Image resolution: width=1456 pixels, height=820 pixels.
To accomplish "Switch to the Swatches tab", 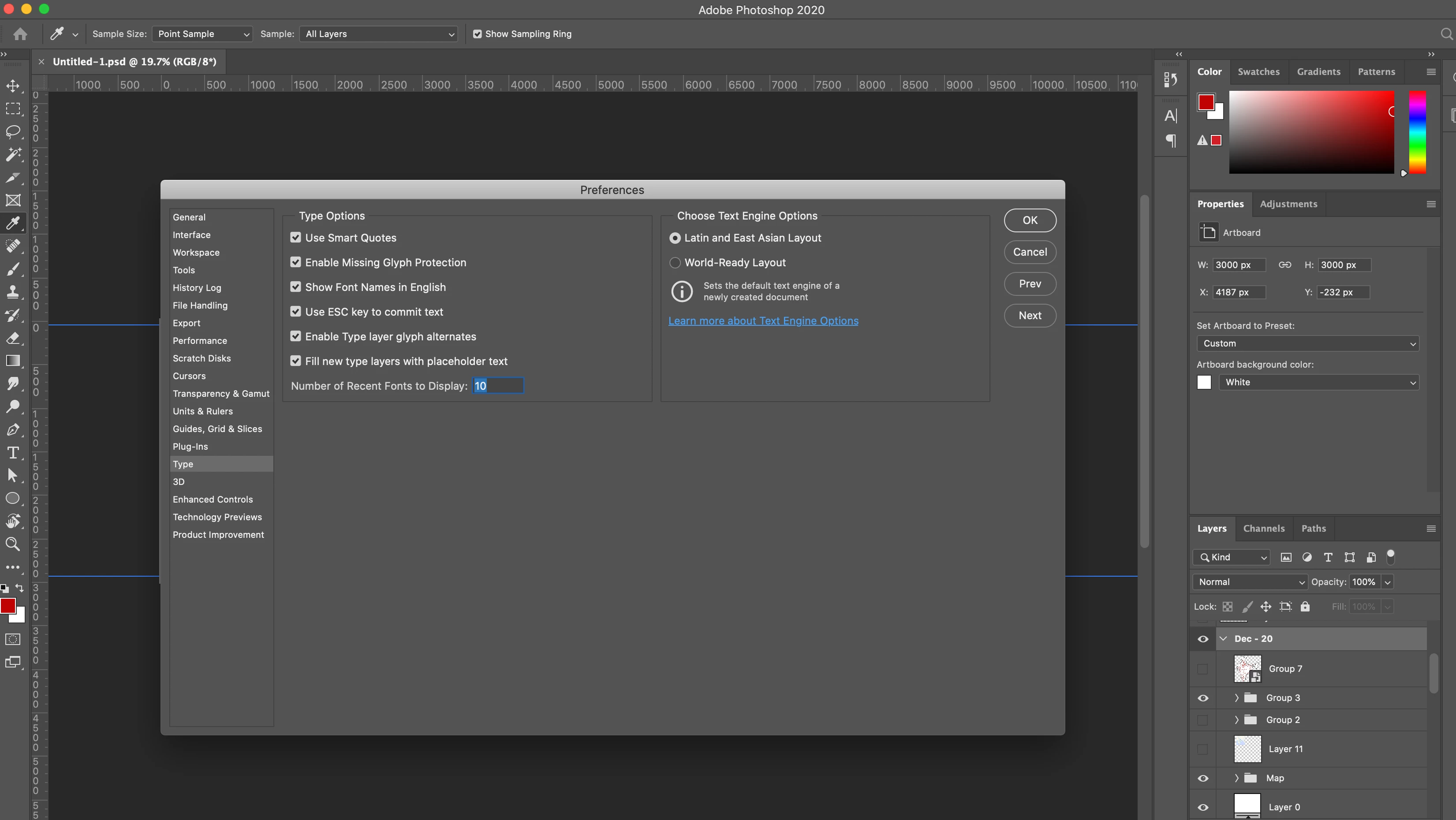I will click(1258, 72).
